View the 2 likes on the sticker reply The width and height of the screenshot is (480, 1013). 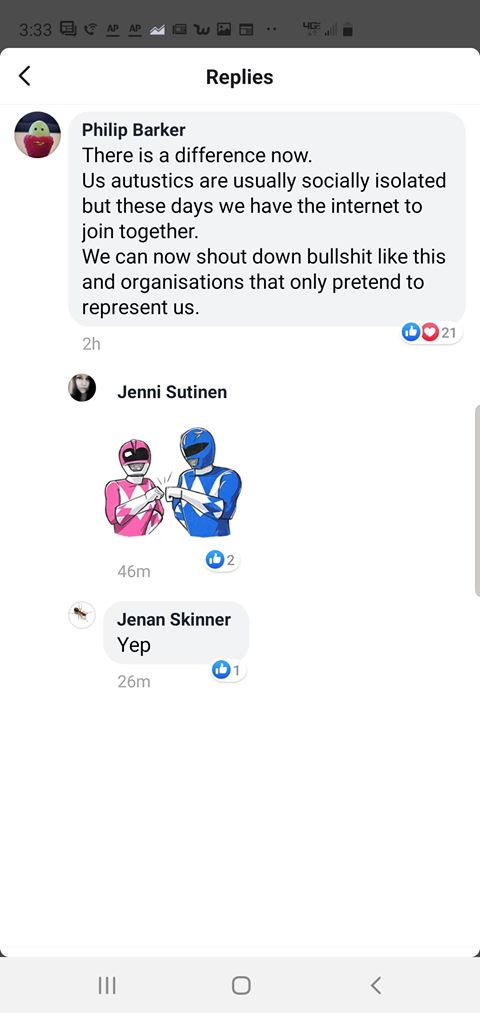[x=222, y=560]
